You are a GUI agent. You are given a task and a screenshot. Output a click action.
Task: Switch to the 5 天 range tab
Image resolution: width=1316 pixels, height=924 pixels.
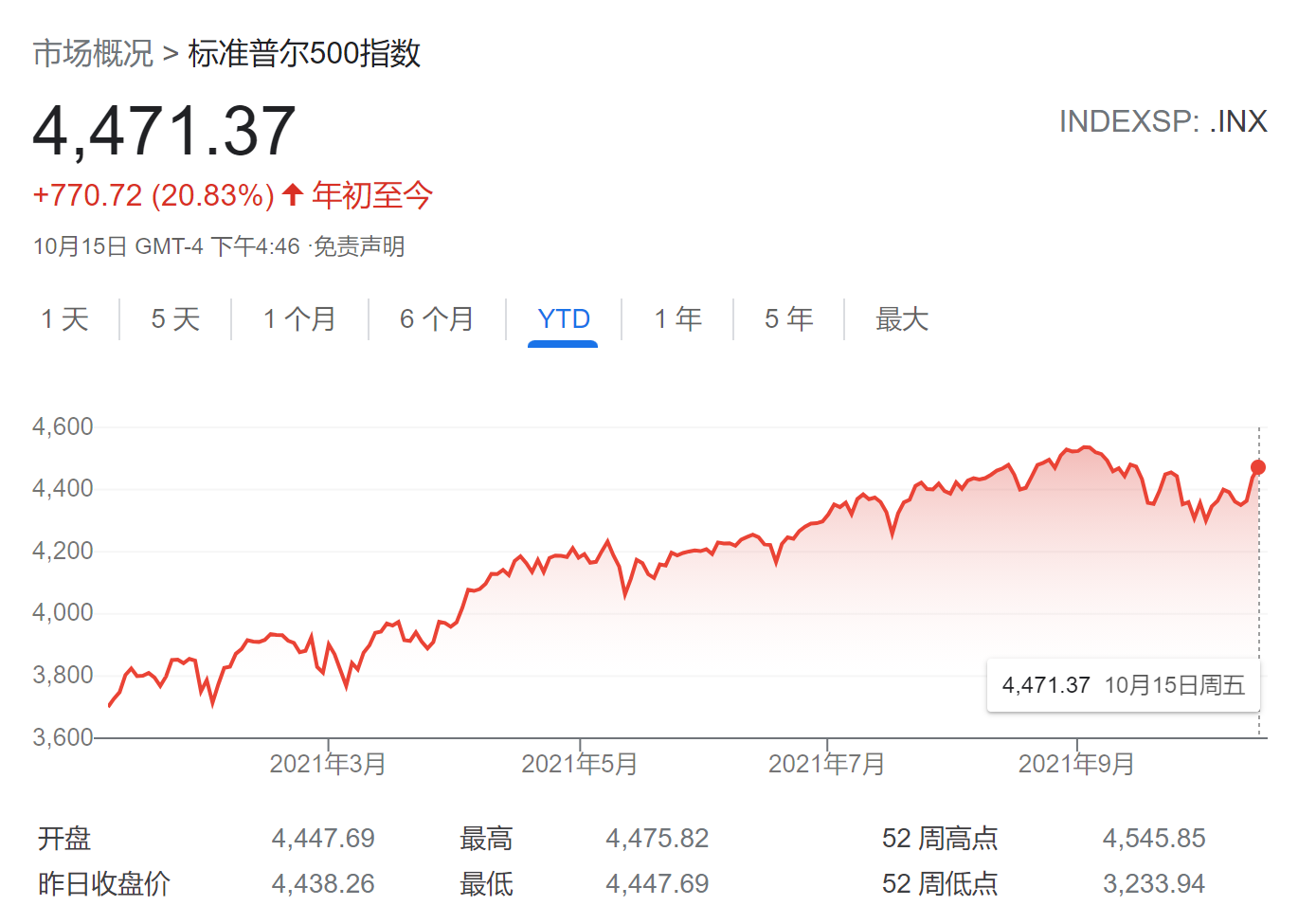[x=175, y=319]
